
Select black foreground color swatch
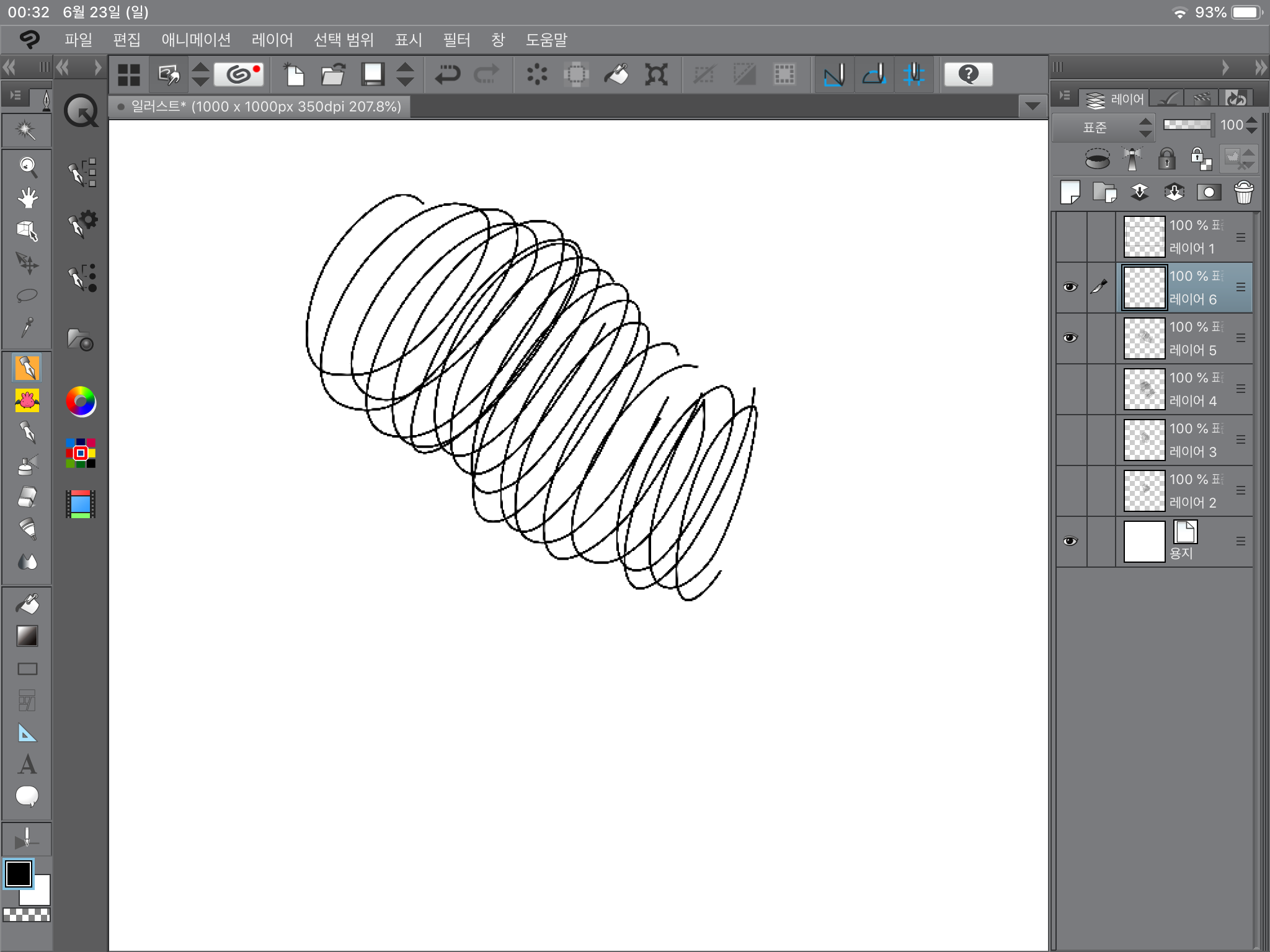(x=18, y=874)
